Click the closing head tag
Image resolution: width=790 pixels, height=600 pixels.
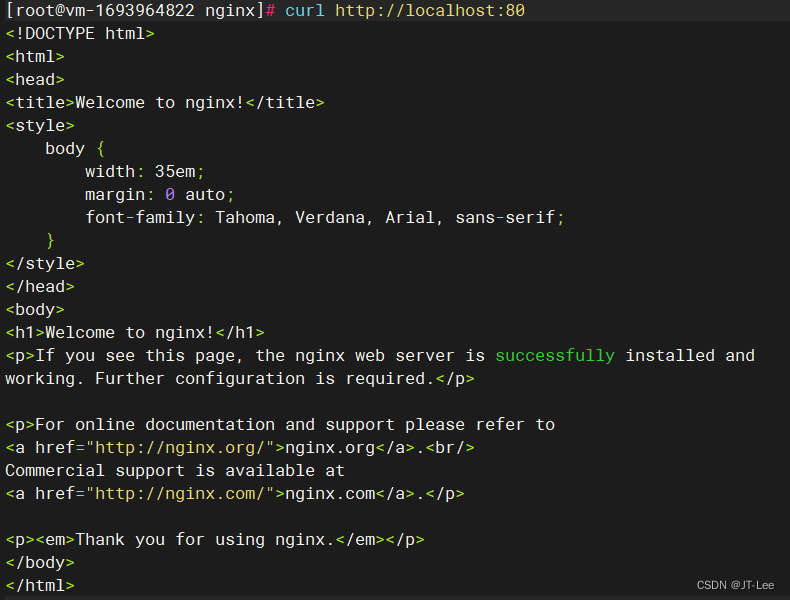point(40,287)
